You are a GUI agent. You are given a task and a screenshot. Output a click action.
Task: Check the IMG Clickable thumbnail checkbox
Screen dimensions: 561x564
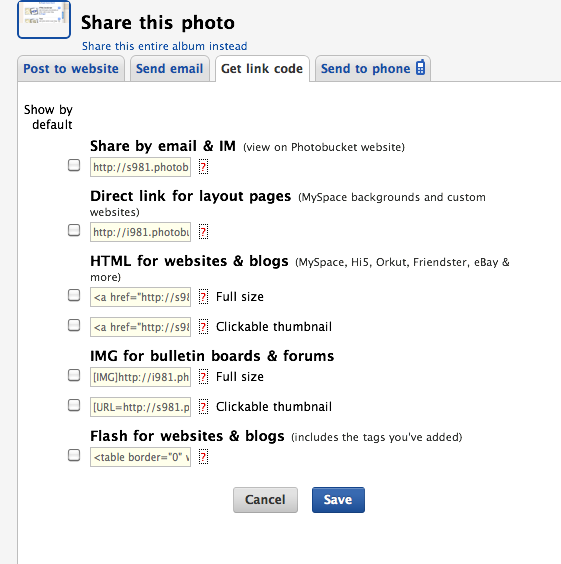[74, 405]
